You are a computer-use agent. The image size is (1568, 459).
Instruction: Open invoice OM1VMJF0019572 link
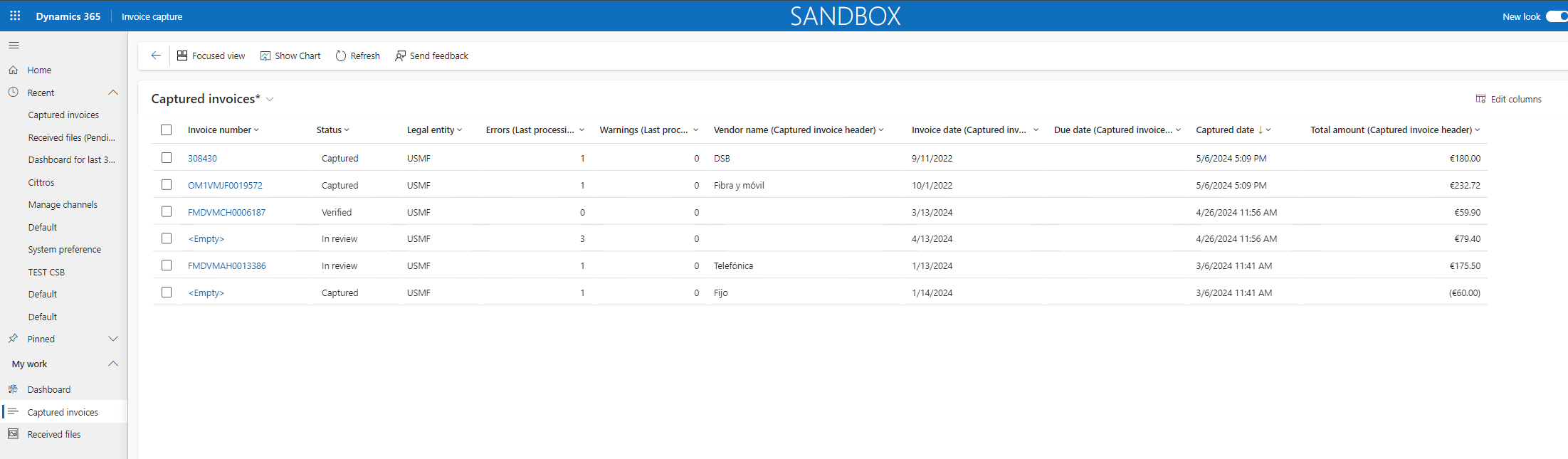(x=225, y=185)
